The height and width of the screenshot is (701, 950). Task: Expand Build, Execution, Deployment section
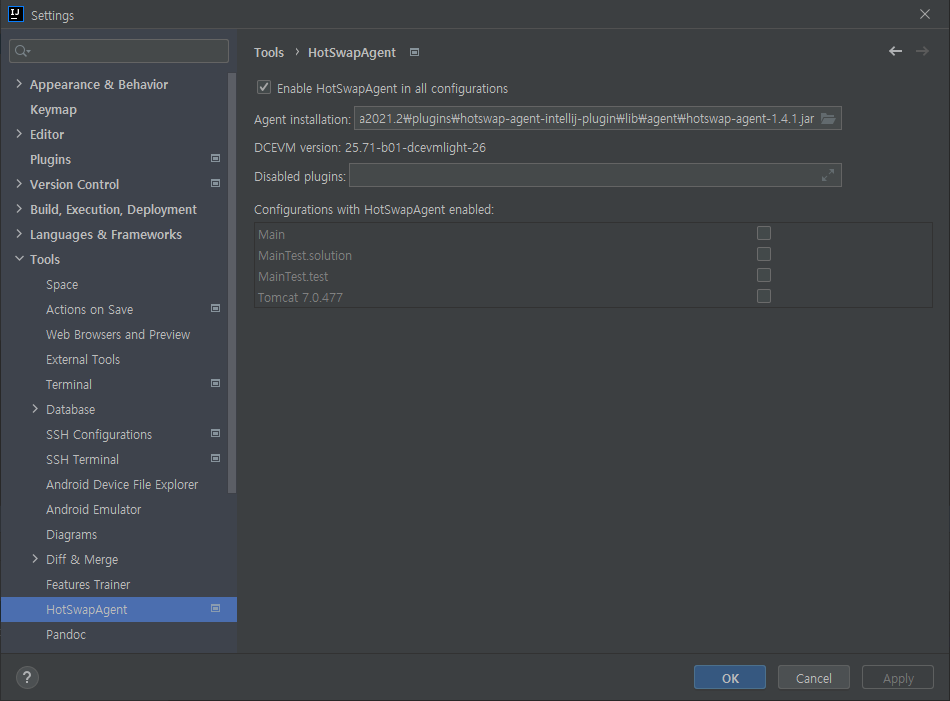19,209
